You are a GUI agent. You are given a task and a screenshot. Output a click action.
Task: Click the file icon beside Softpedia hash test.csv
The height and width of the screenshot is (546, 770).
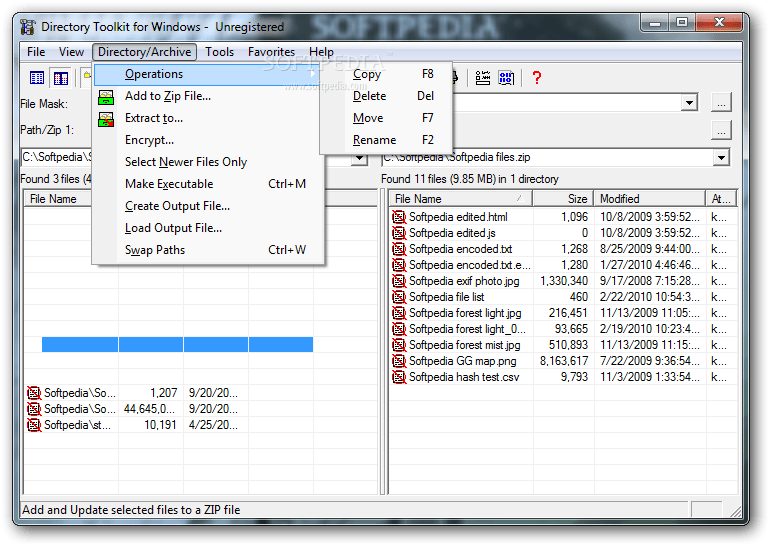pyautogui.click(x=399, y=377)
